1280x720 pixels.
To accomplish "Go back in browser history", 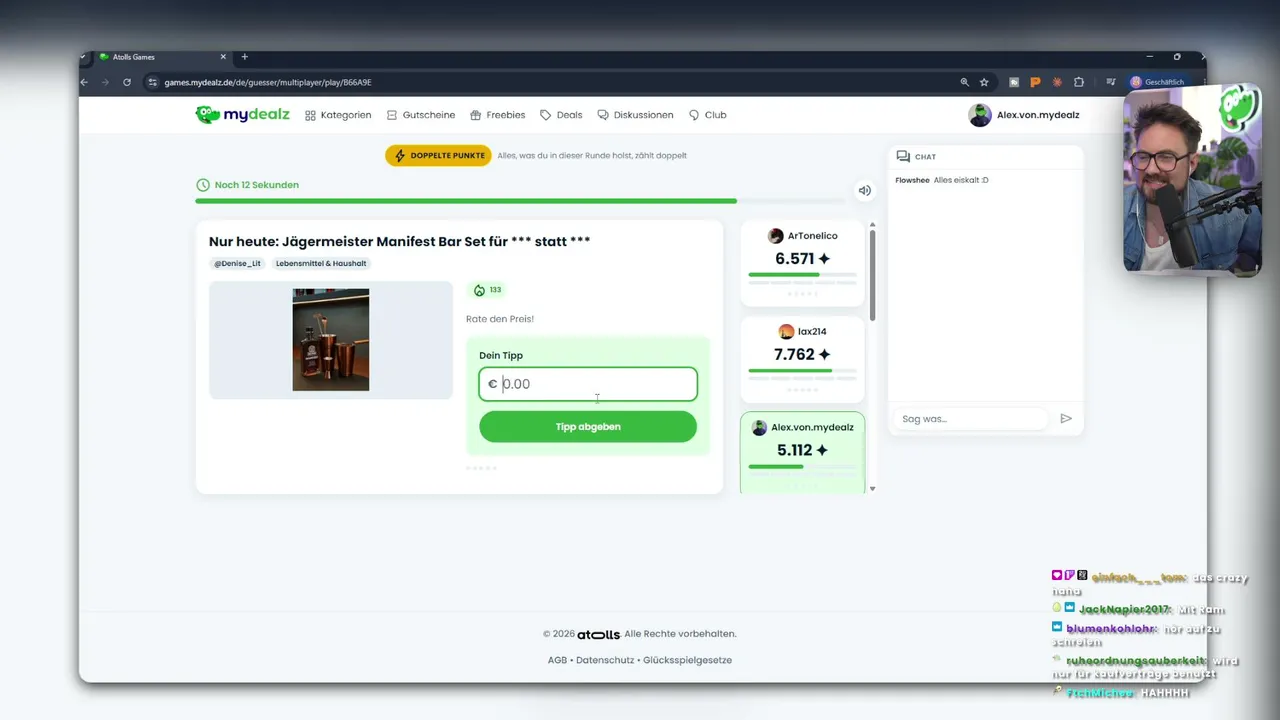I will (85, 82).
